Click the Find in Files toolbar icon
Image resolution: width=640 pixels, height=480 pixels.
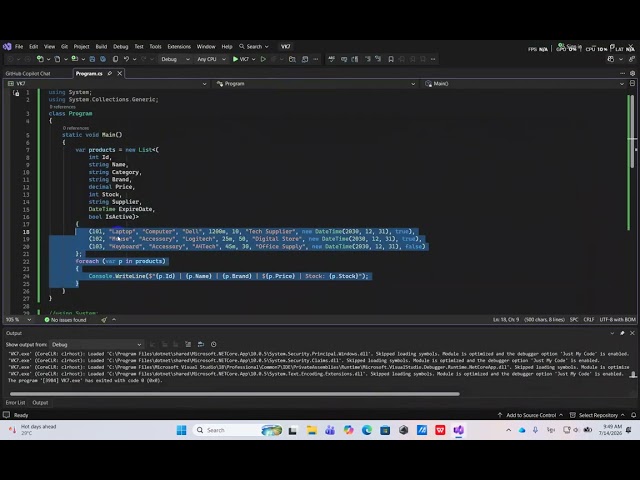[x=292, y=59]
